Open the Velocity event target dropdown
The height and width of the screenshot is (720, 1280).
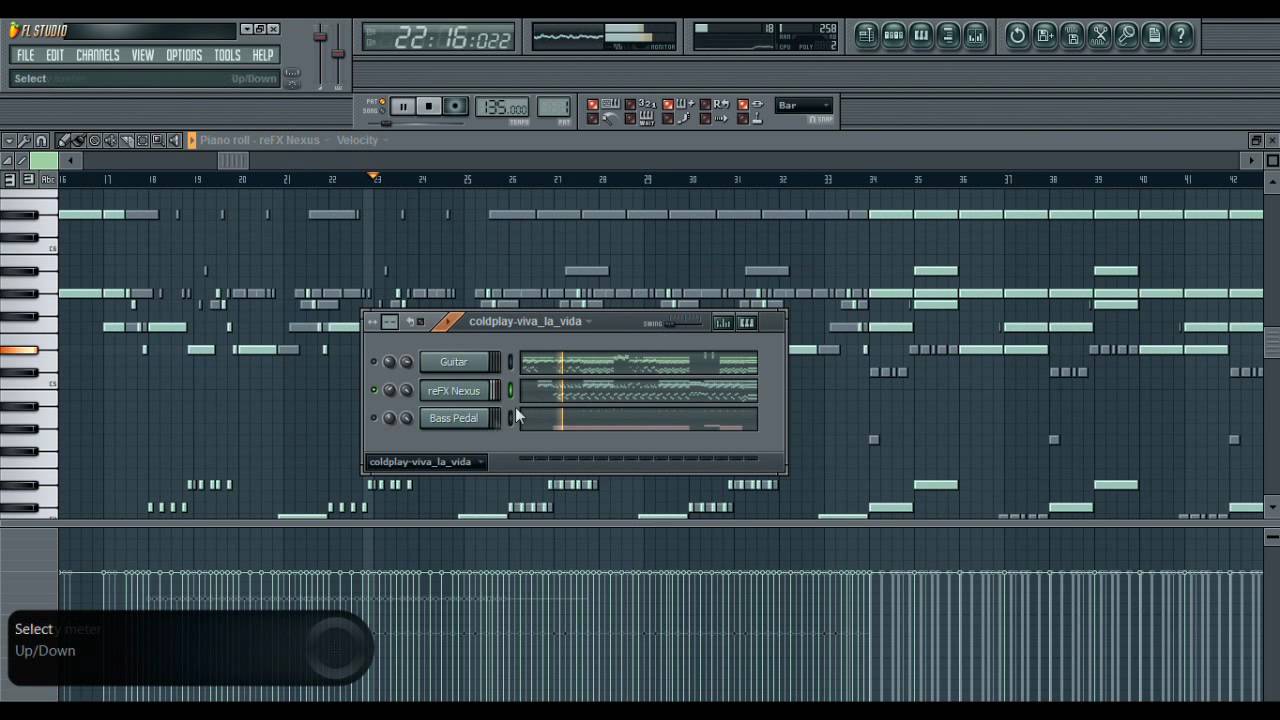[x=362, y=140]
